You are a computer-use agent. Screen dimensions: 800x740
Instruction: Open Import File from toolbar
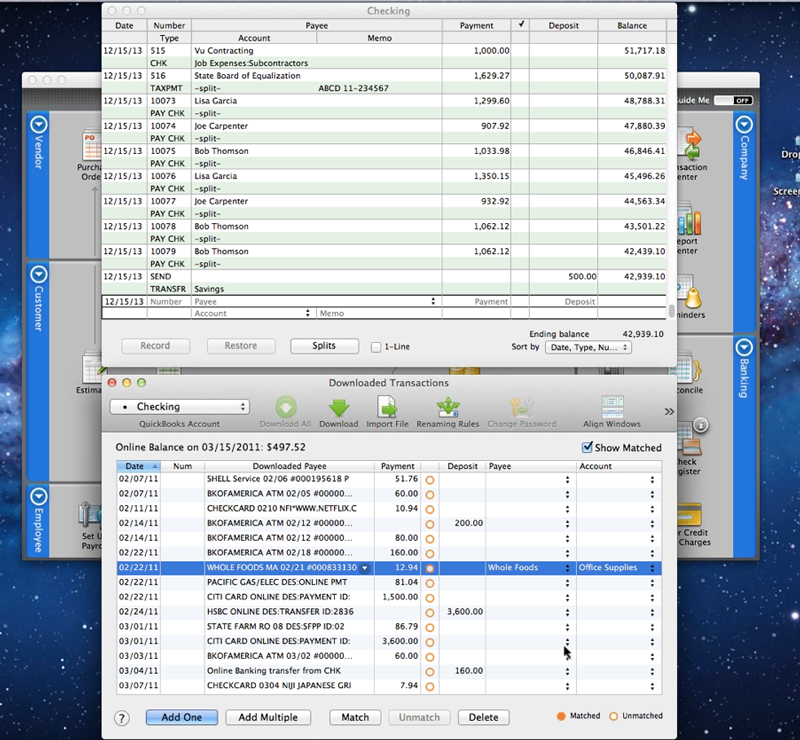pos(387,407)
